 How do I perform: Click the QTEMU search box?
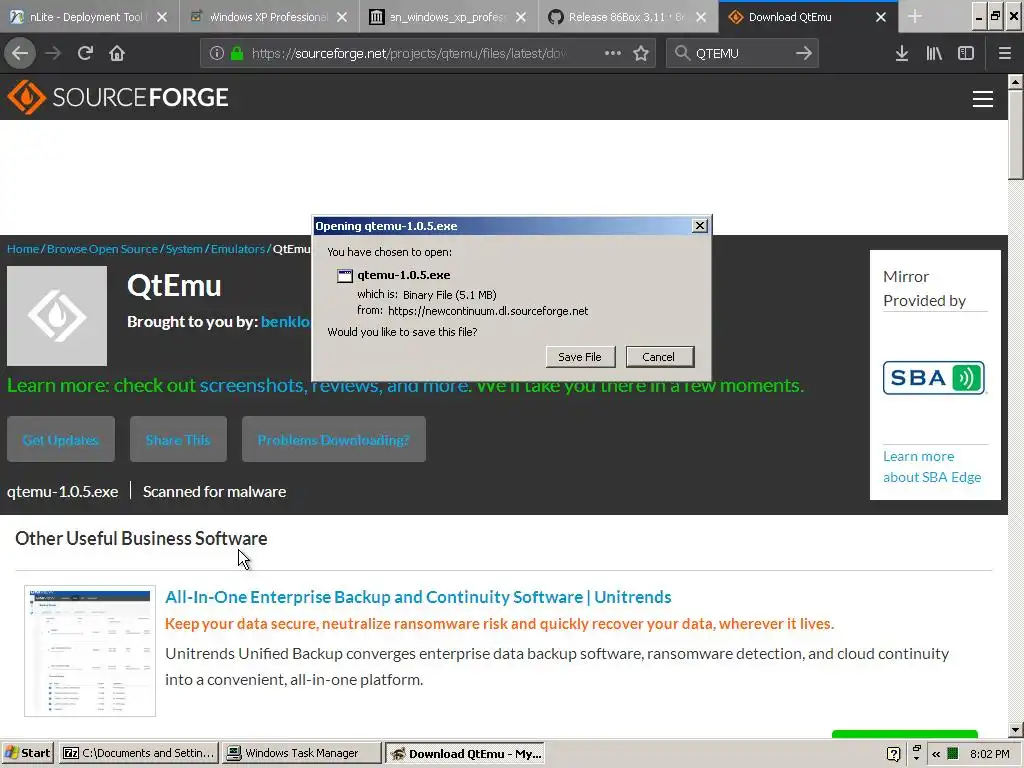(x=741, y=53)
